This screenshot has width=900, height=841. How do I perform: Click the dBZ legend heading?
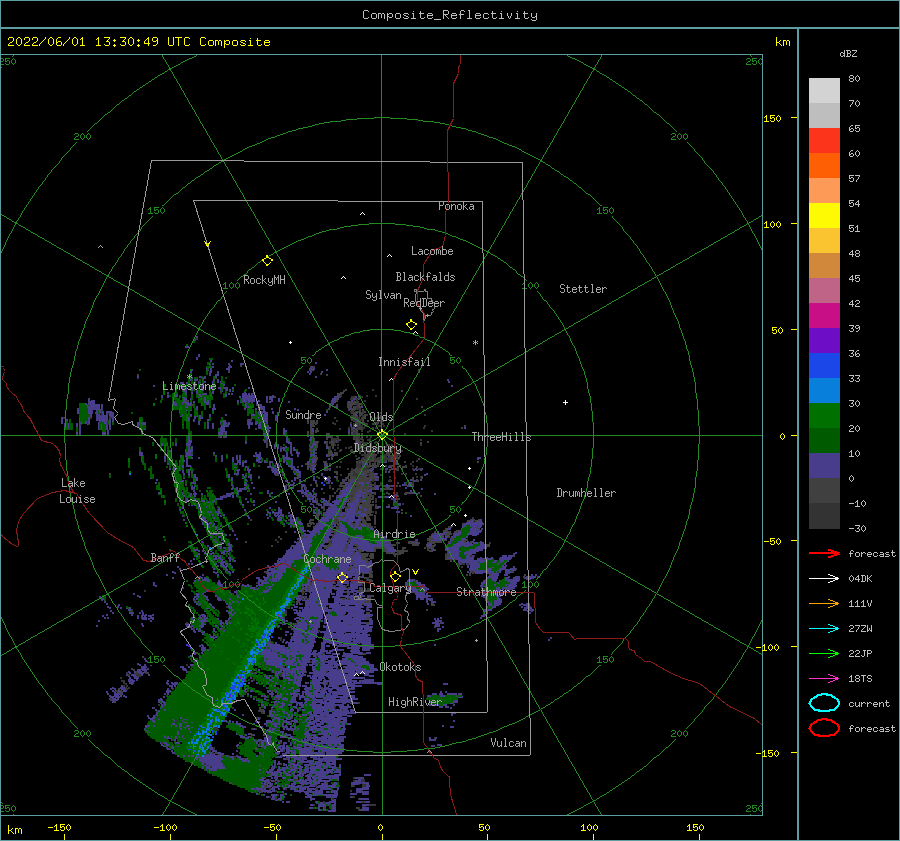(848, 53)
